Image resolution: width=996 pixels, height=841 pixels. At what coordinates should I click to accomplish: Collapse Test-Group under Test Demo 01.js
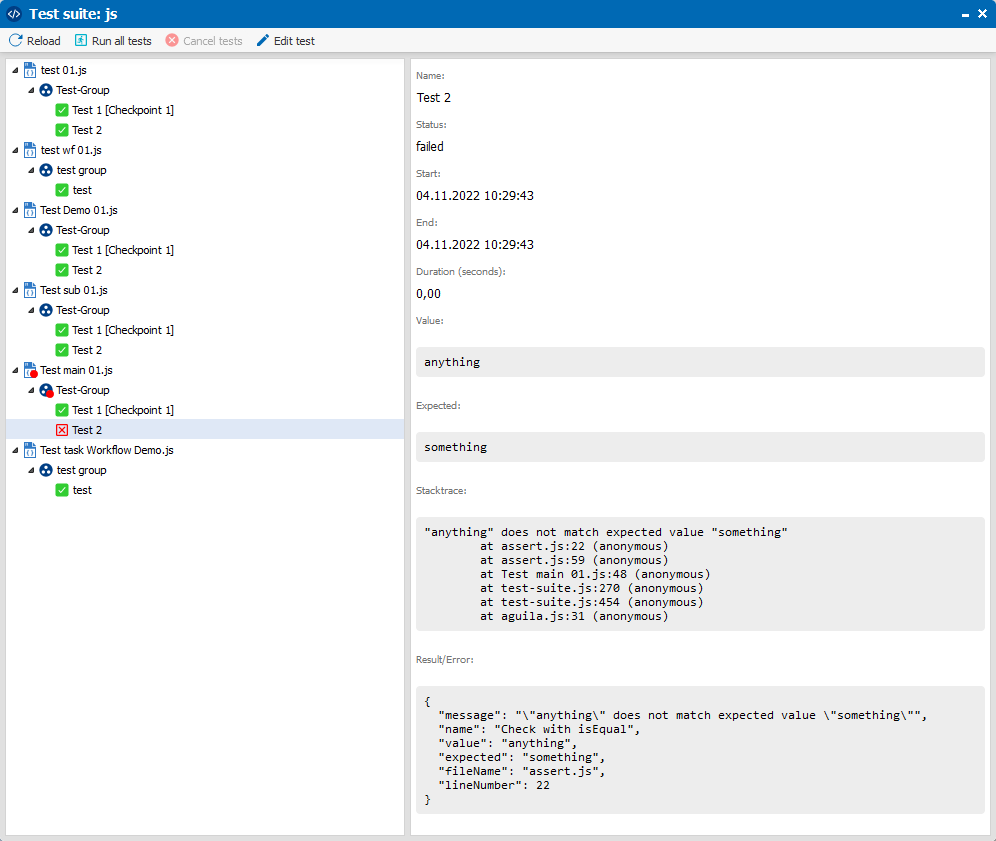31,230
